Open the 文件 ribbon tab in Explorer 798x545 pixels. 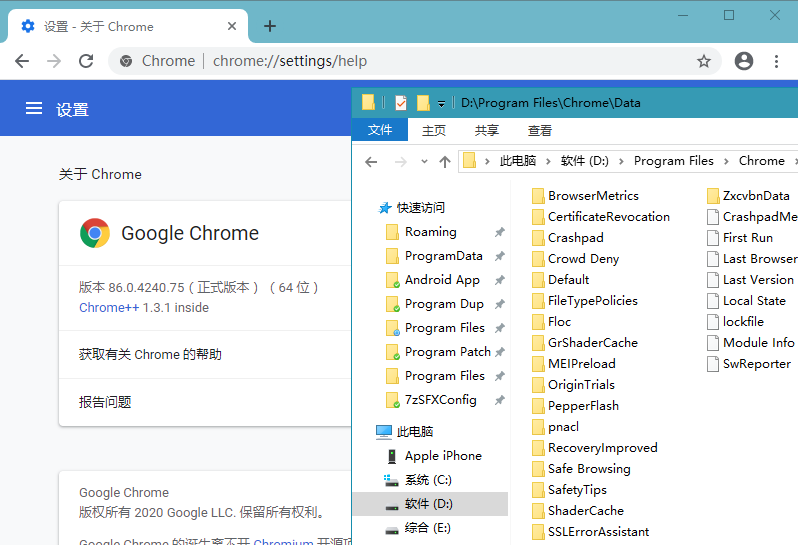(x=380, y=130)
